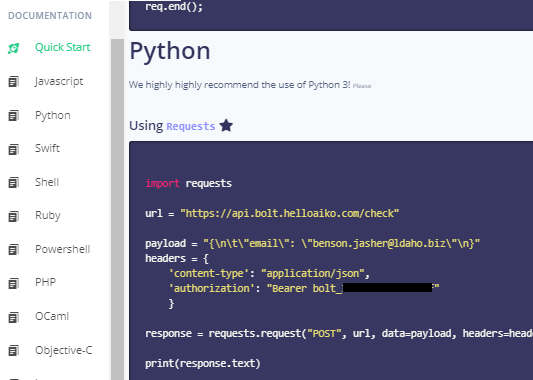Click the Python section heading
The width and height of the screenshot is (533, 380).
coord(170,52)
